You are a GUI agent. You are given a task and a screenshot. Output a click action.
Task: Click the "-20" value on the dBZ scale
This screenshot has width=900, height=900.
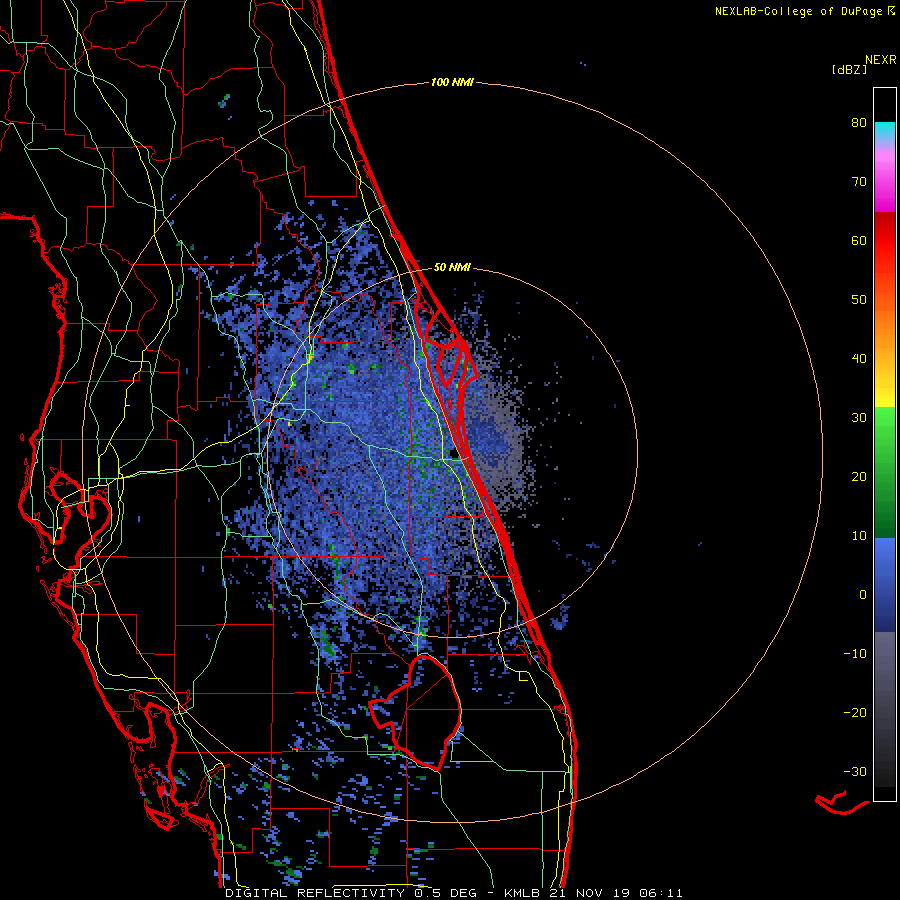pyautogui.click(x=855, y=712)
